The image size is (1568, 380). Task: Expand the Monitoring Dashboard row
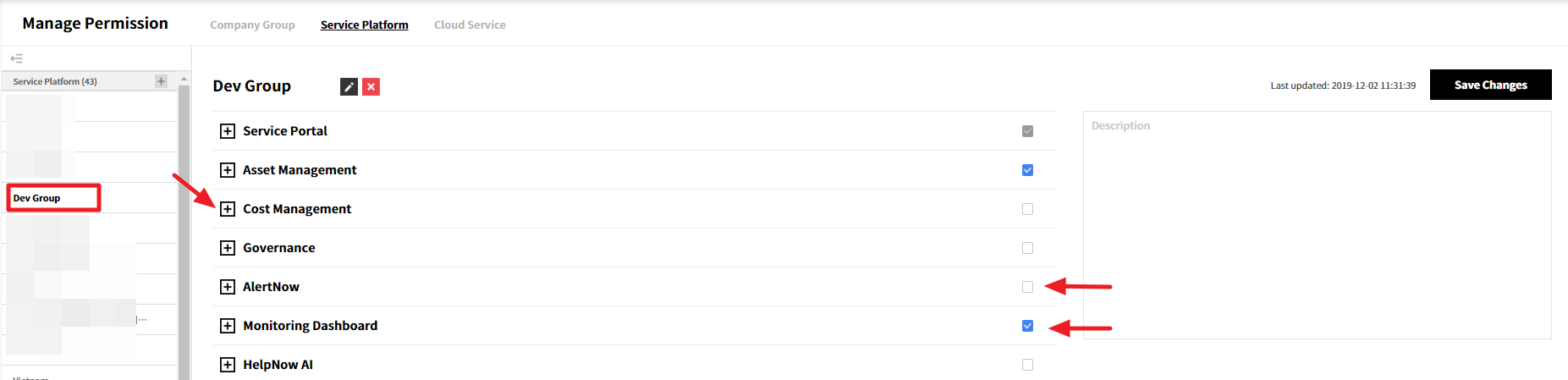[x=228, y=326]
